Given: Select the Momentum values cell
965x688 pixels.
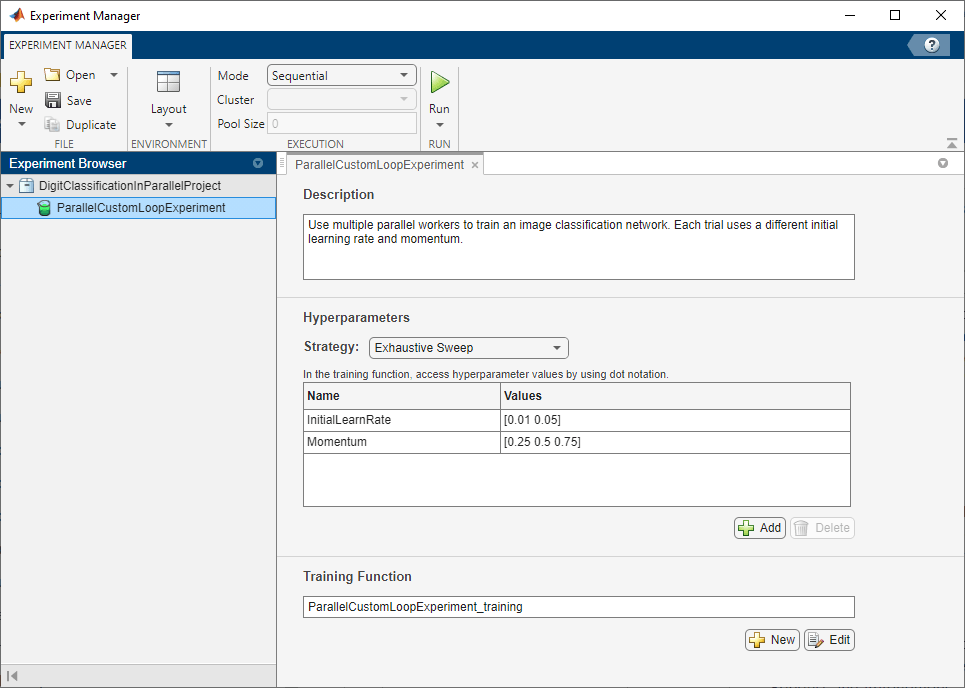Looking at the screenshot, I should click(675, 442).
